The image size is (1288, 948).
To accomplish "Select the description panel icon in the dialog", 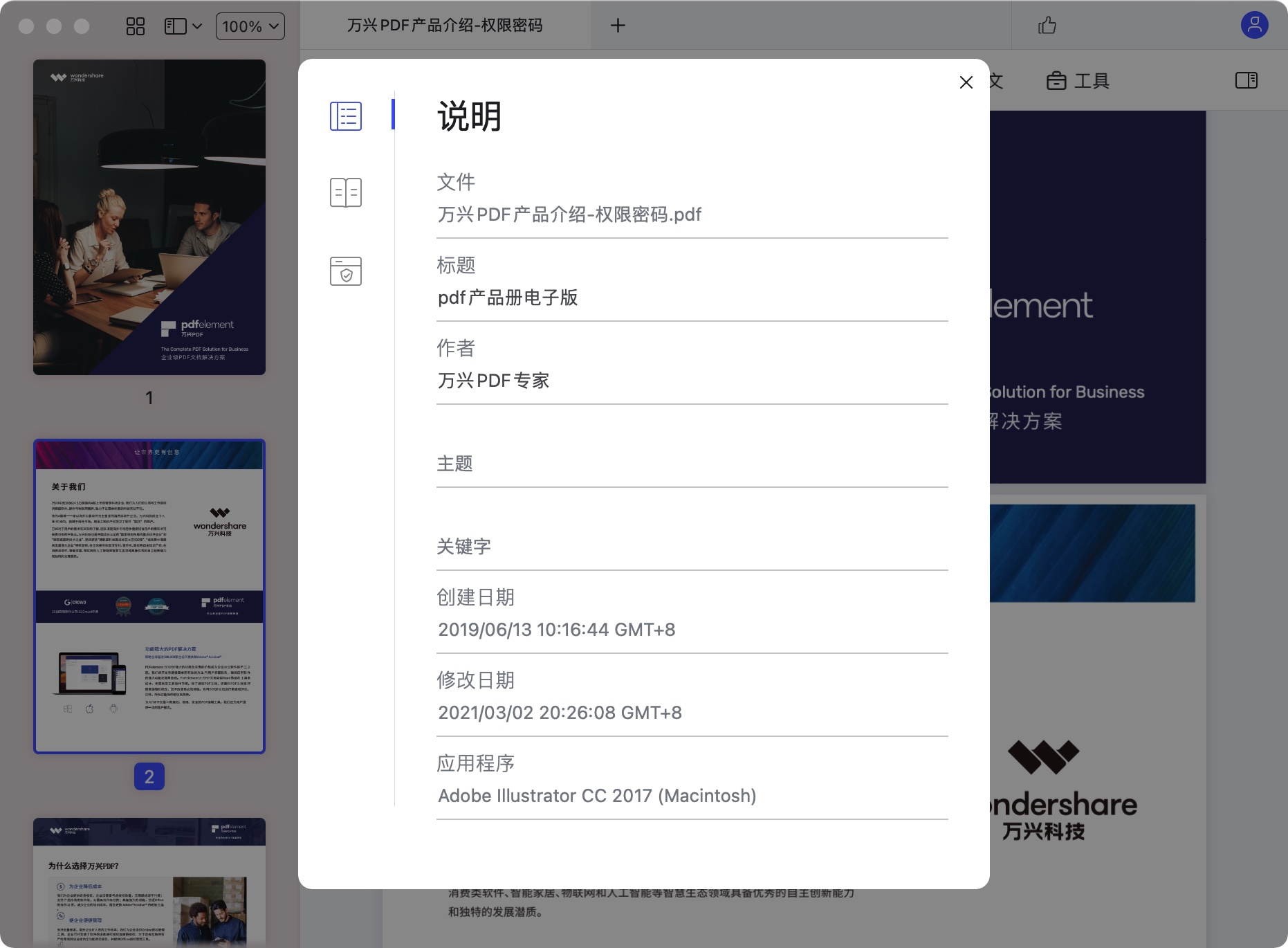I will (x=345, y=116).
